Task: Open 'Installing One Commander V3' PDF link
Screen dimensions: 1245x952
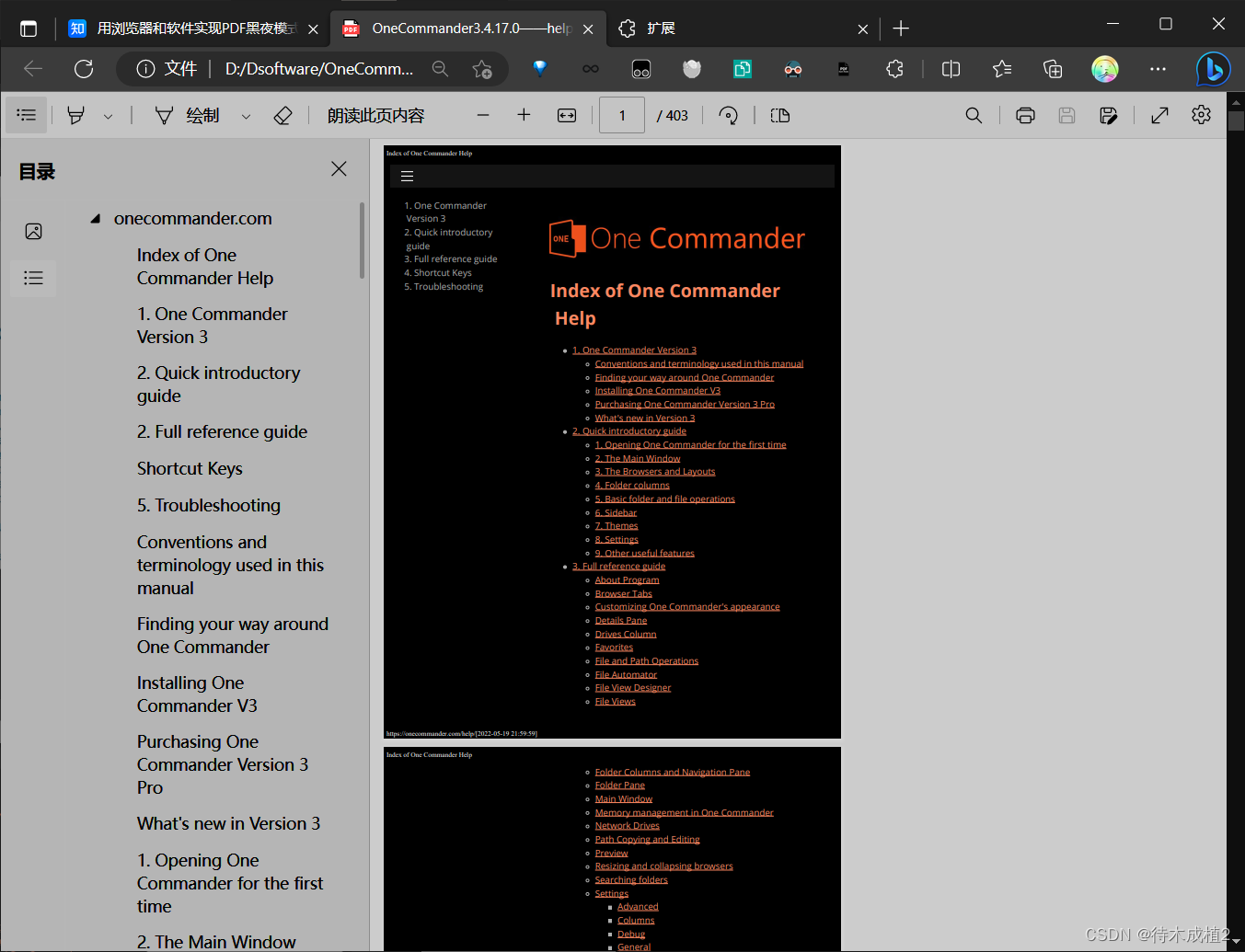Action: (x=658, y=391)
